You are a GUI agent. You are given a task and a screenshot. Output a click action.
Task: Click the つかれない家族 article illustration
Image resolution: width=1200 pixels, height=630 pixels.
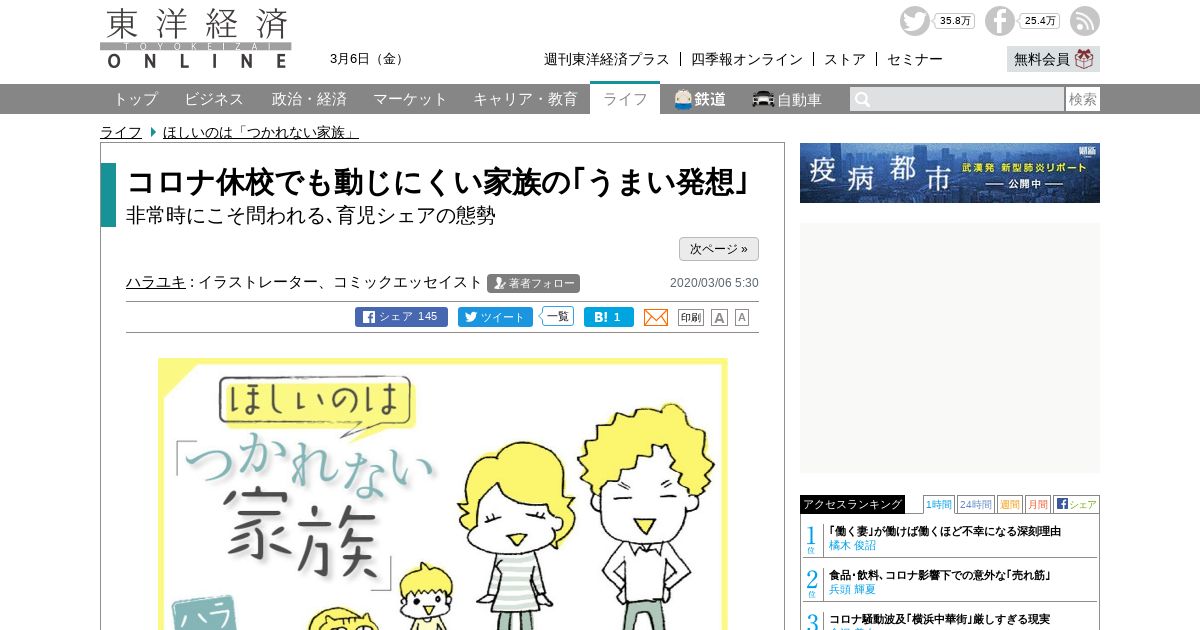click(442, 494)
